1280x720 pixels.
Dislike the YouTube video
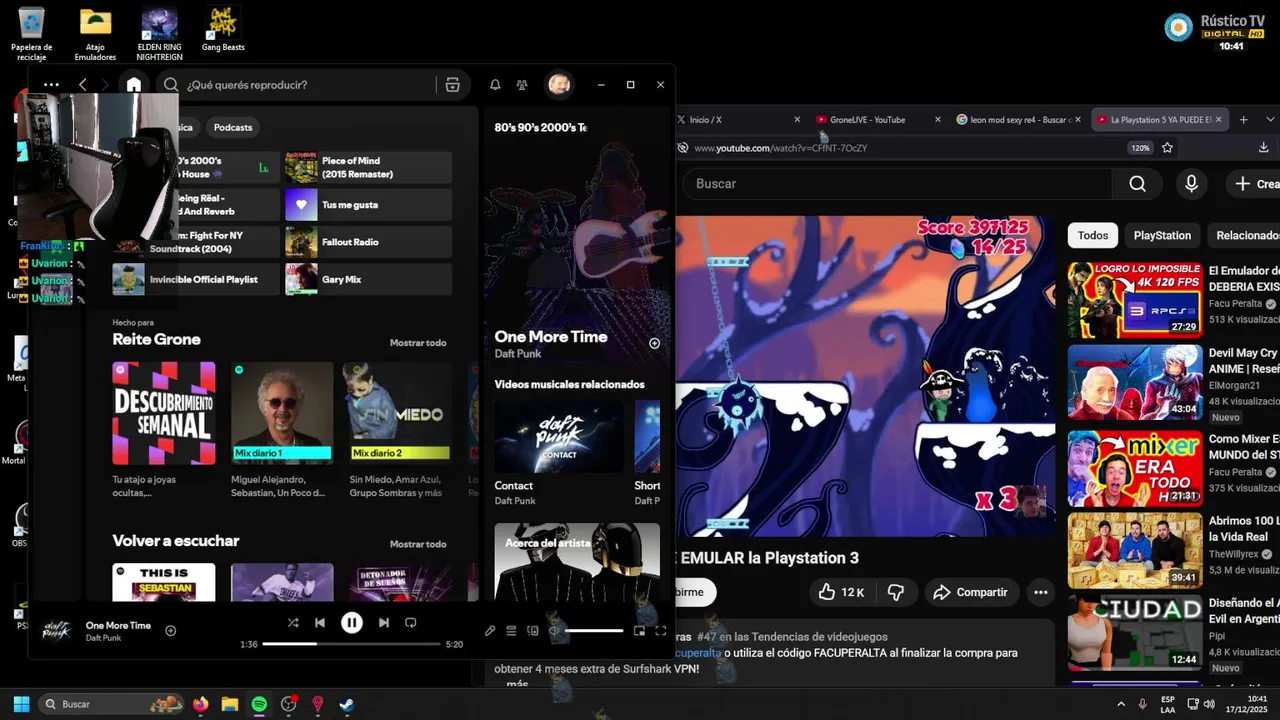[896, 592]
